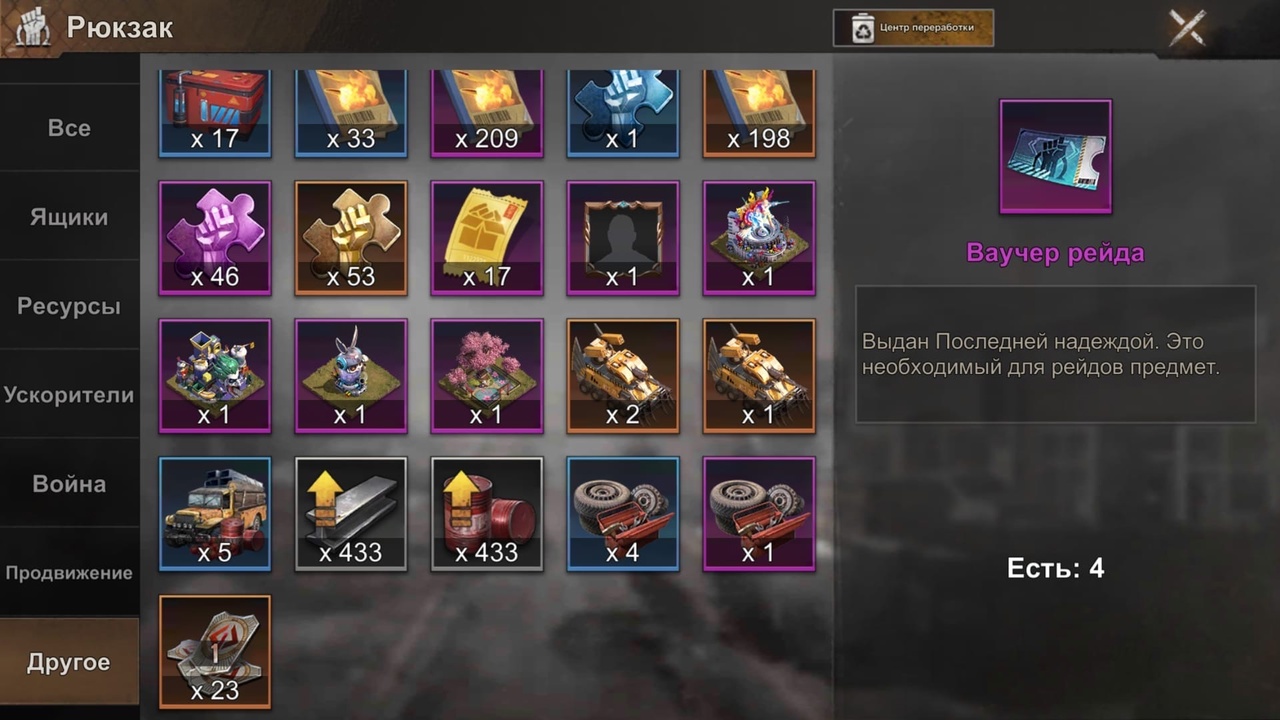Pick the steel beam boost x433

pos(351,514)
